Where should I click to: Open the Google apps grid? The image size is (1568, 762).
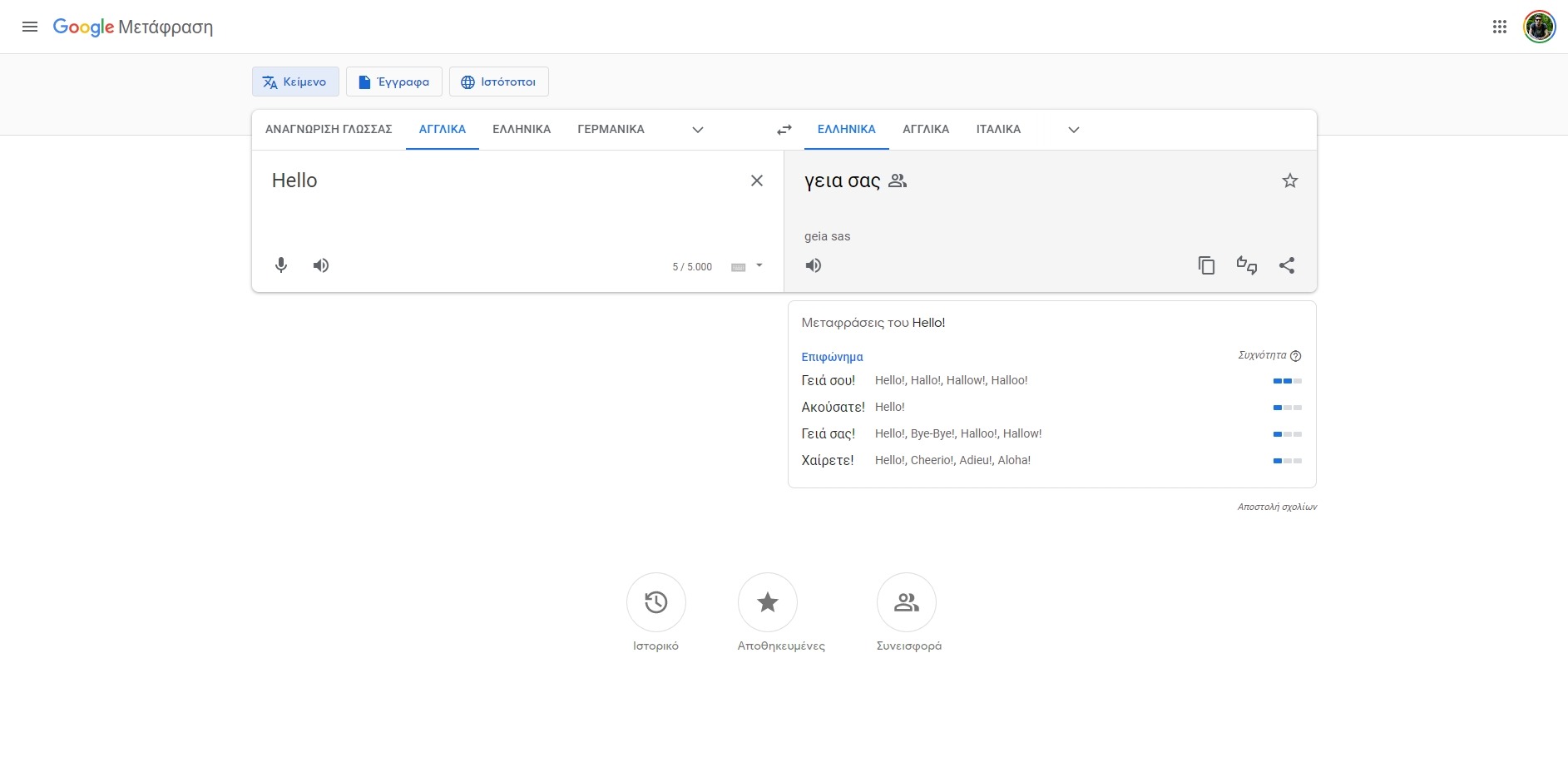coord(1500,27)
